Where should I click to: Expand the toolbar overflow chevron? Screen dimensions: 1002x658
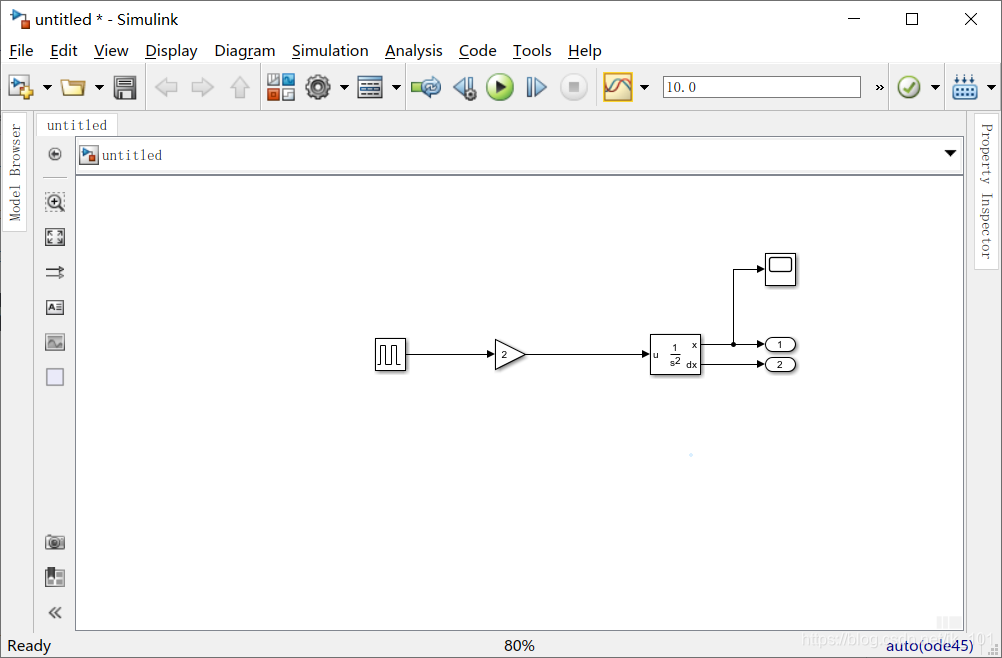878,87
